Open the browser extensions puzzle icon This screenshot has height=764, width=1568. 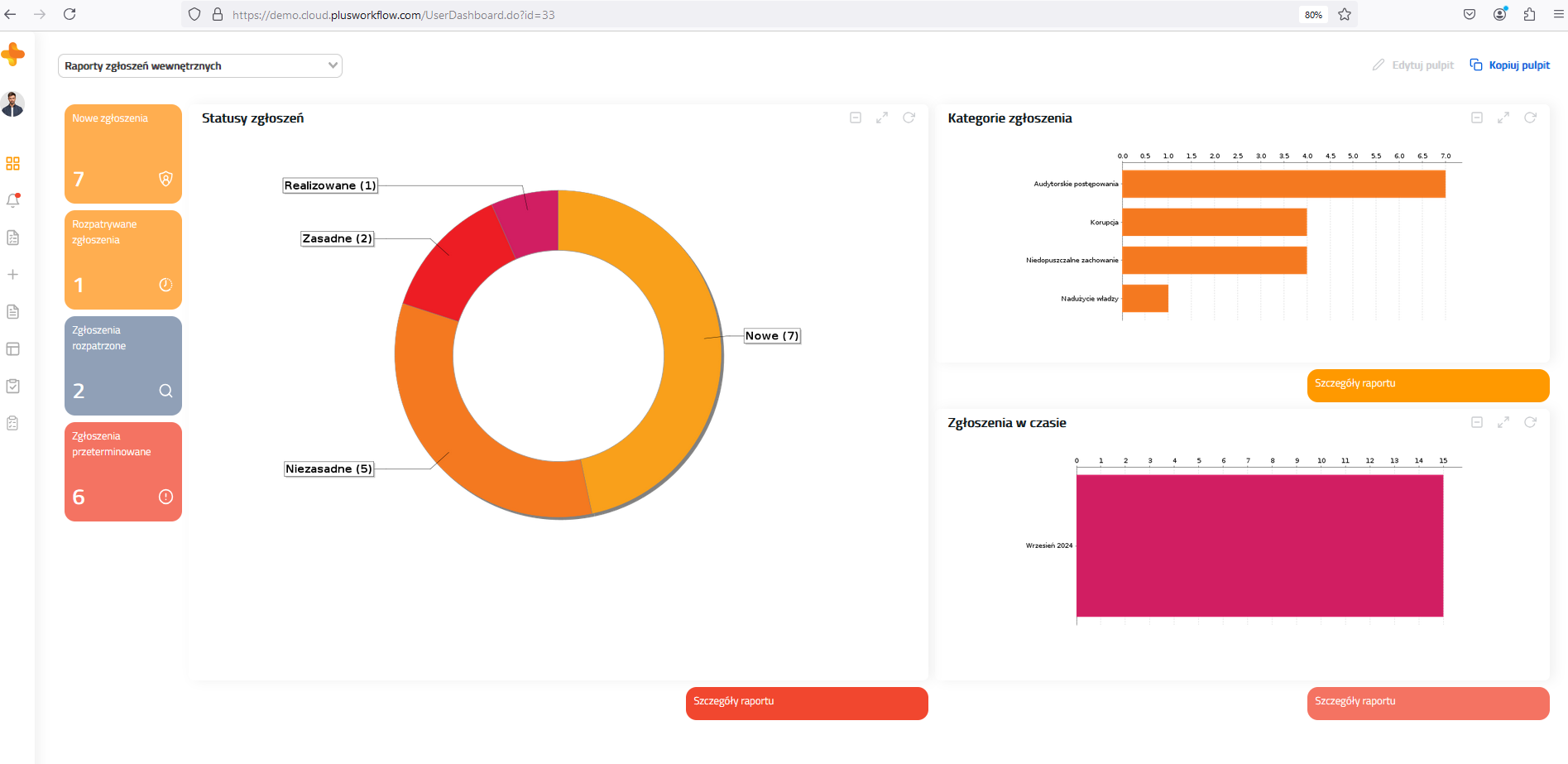[1529, 14]
